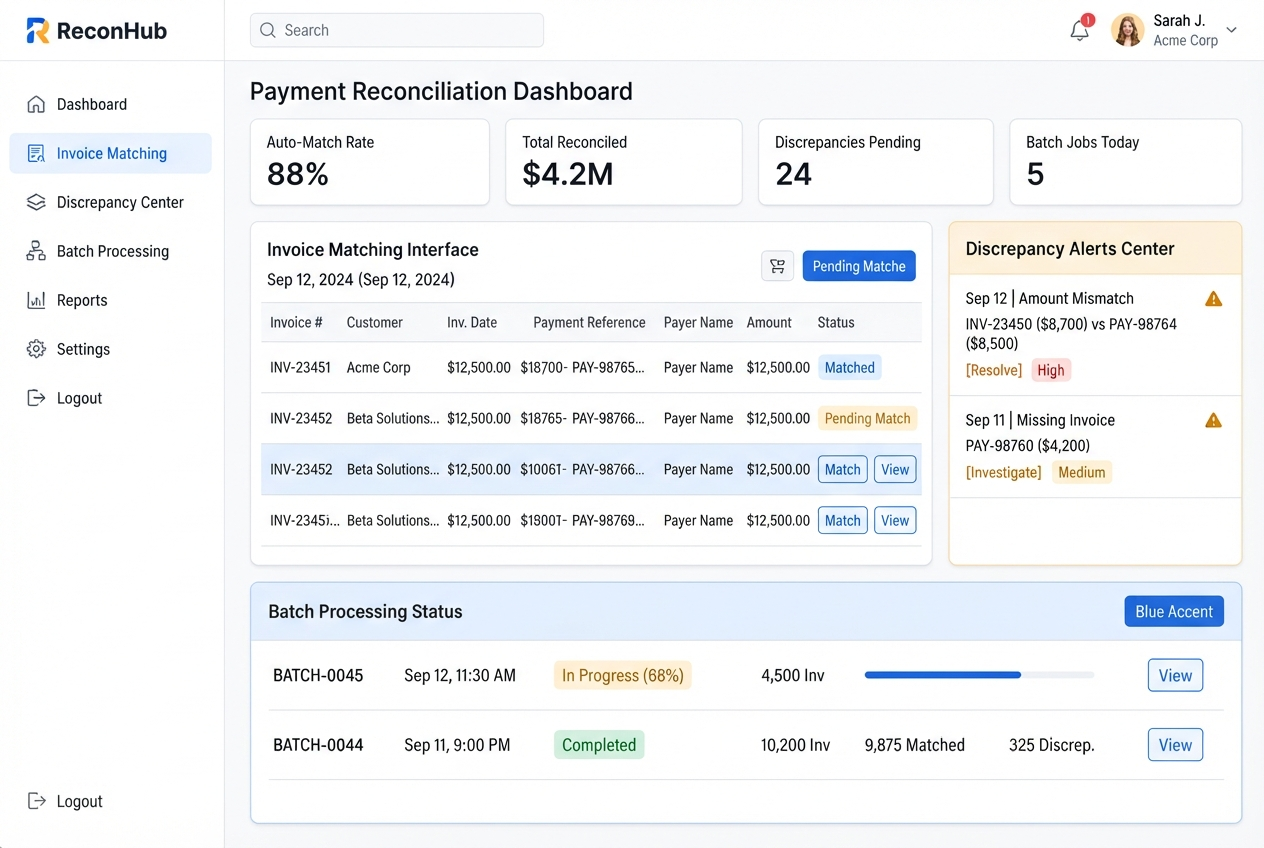Screen dimensions: 1264x848
Task: Click the Dashboard home icon
Action: click(x=36, y=104)
